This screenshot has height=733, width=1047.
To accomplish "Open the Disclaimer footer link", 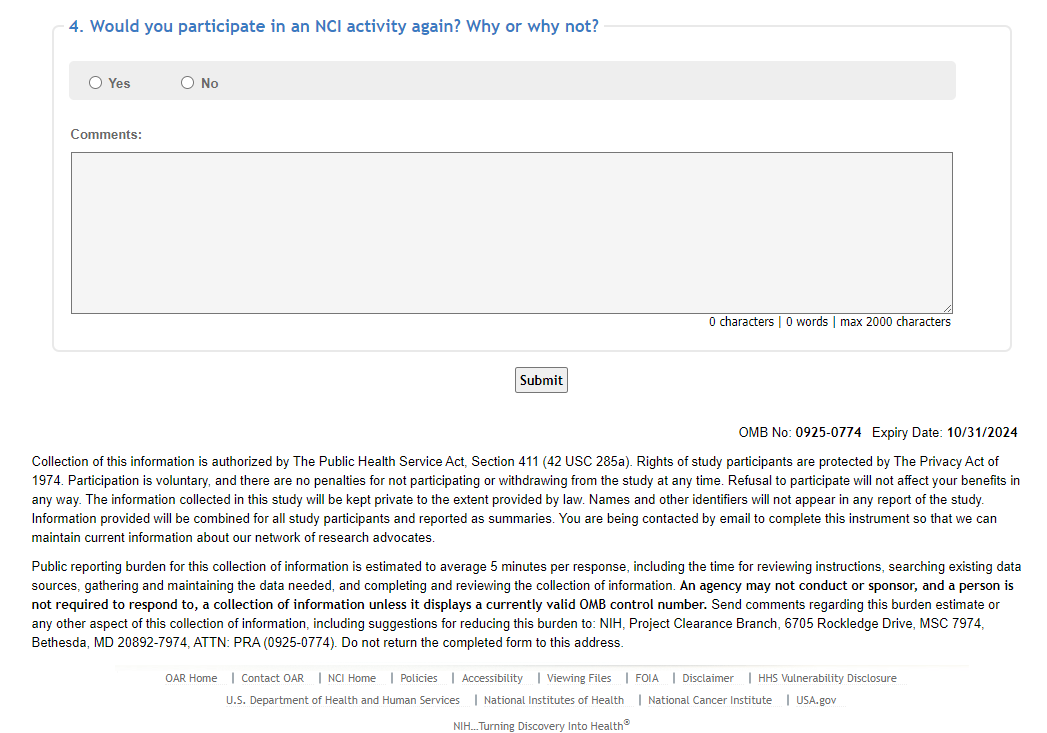I will click(x=708, y=678).
